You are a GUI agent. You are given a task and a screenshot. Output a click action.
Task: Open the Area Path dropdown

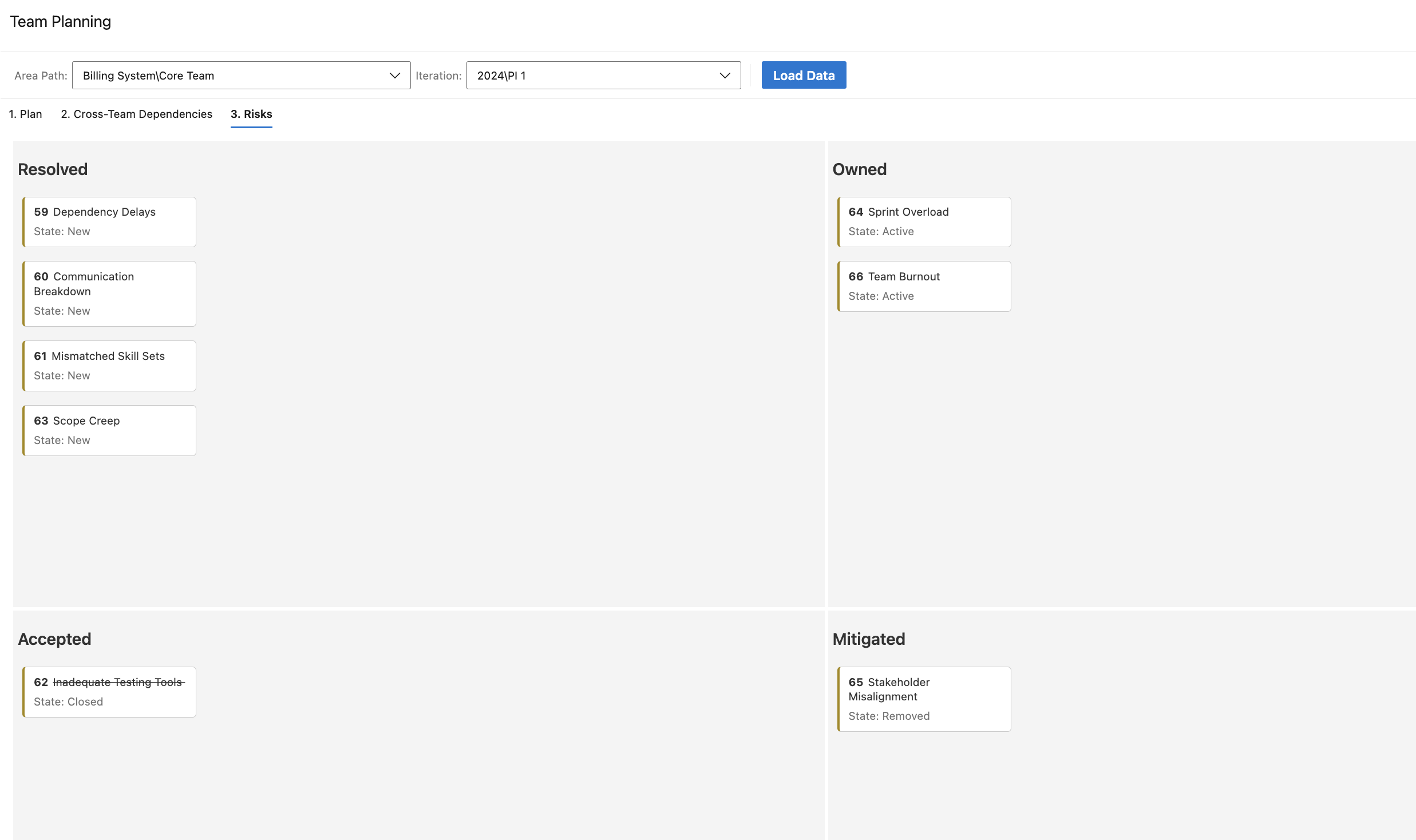pyautogui.click(x=241, y=75)
